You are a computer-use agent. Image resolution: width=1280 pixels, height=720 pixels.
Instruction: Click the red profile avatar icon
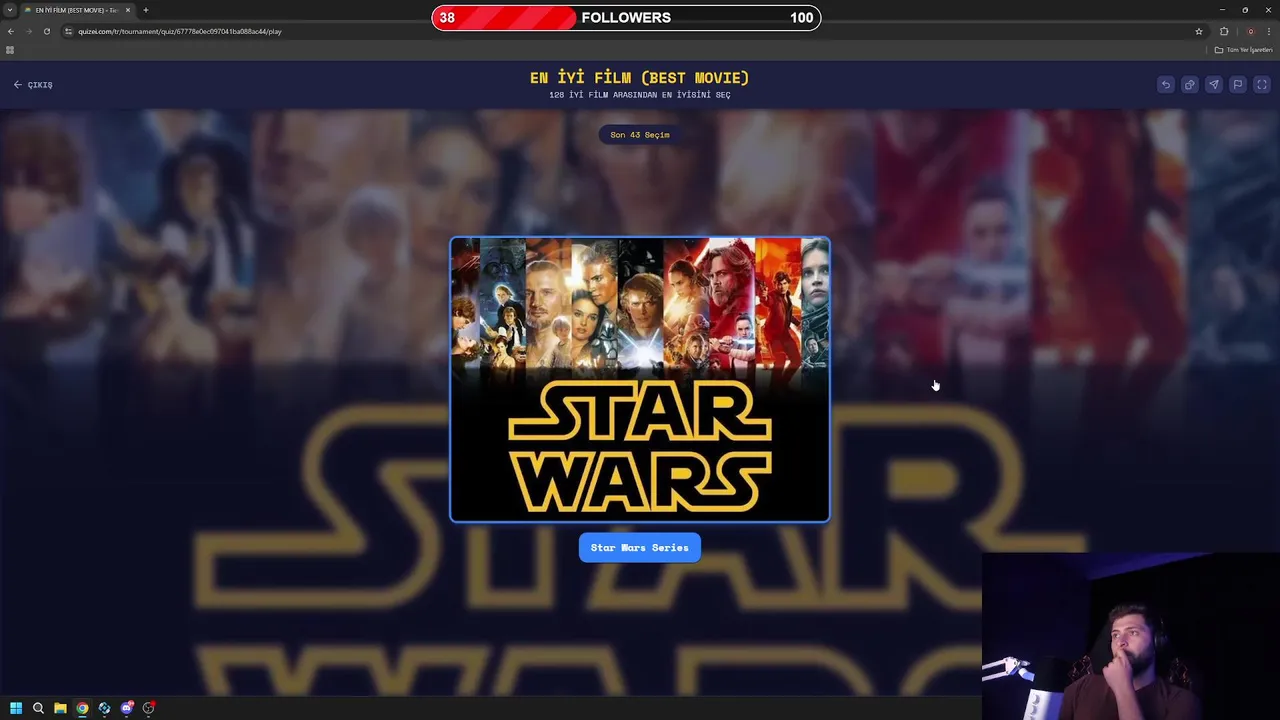[x=1250, y=31]
